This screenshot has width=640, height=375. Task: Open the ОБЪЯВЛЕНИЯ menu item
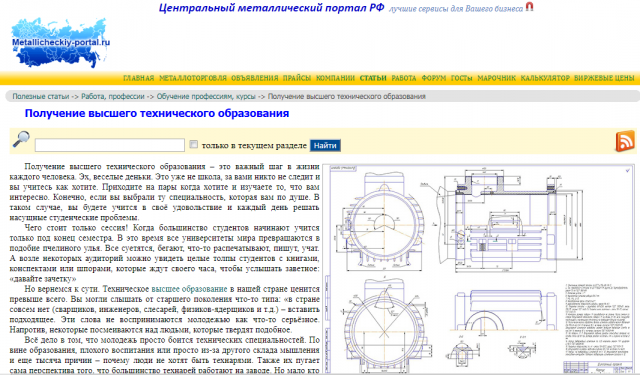coord(255,78)
